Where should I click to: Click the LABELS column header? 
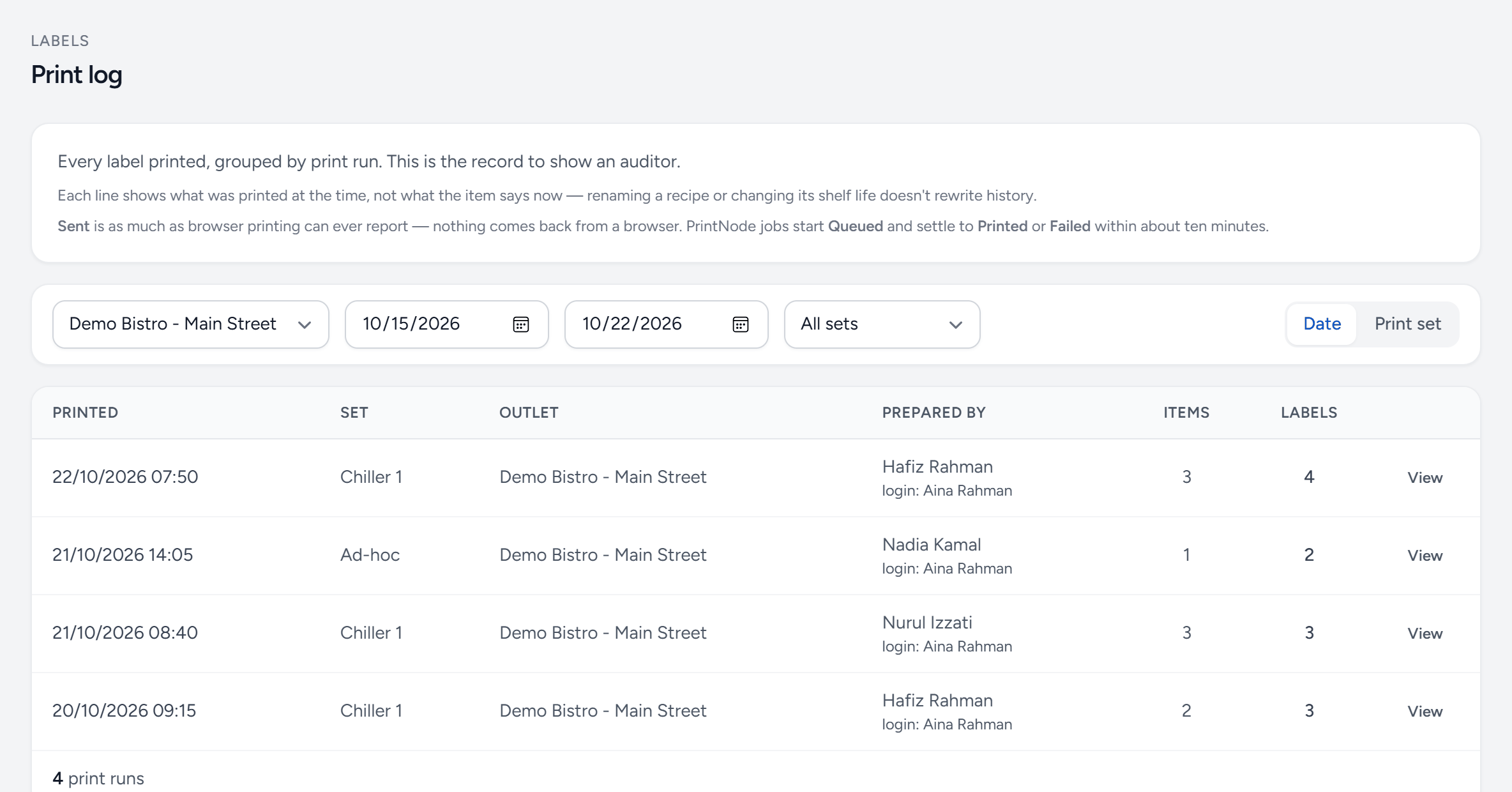click(x=1309, y=413)
